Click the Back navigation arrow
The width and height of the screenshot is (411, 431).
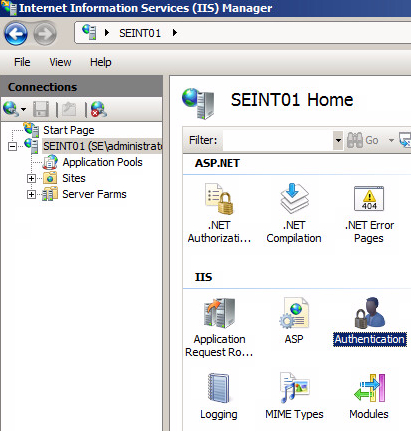(16, 34)
